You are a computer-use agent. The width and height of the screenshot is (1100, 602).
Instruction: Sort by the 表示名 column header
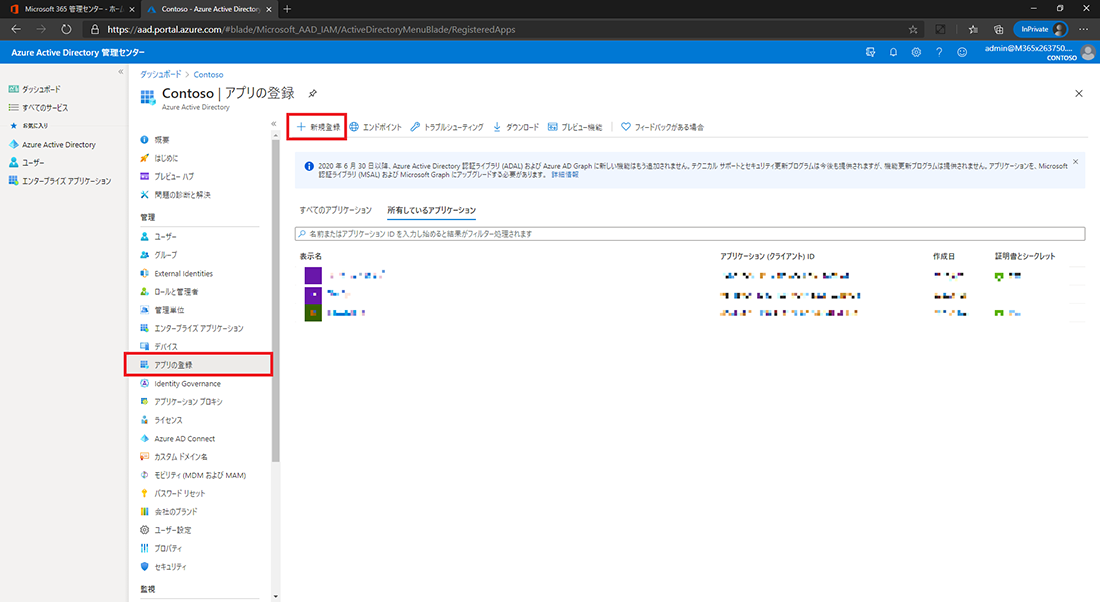pyautogui.click(x=311, y=256)
